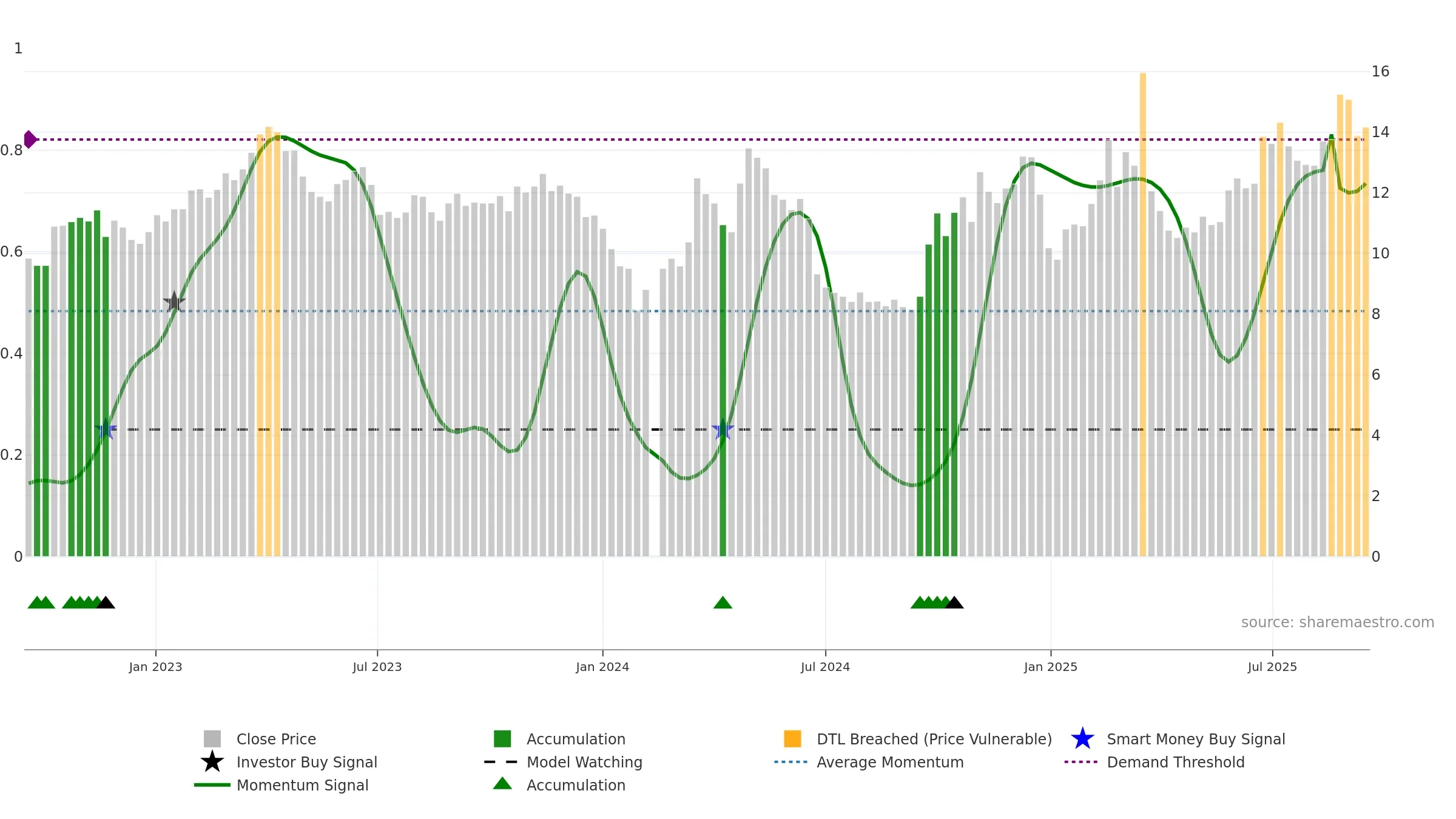Click the blue Smart Money Buy Signal legend star
Viewport: 1456px width, 819px height.
point(1082,739)
